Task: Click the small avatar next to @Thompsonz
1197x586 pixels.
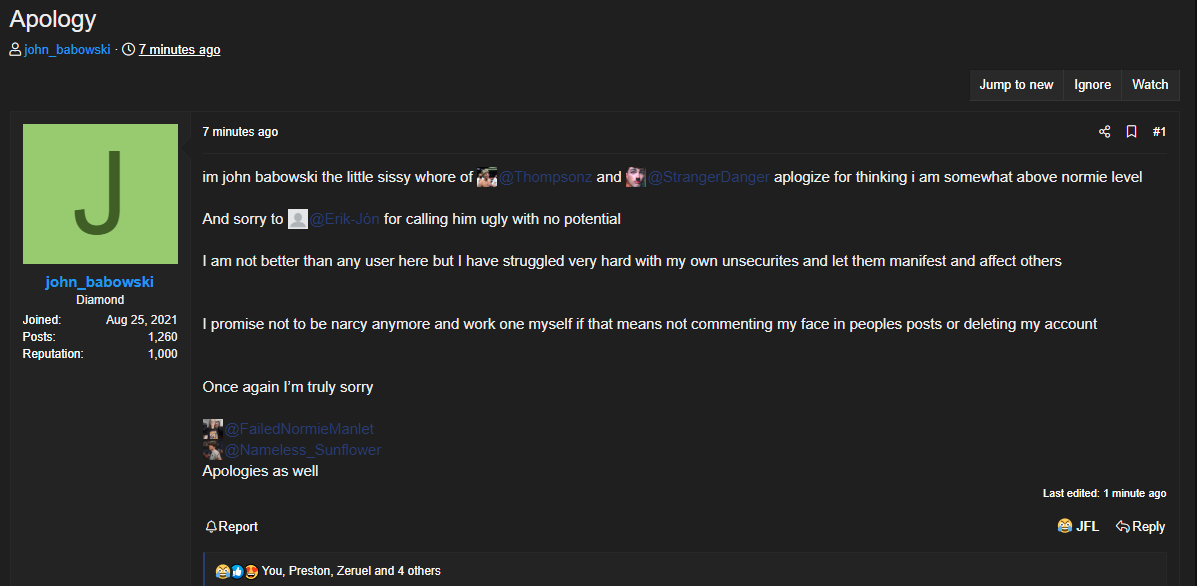Action: (487, 177)
